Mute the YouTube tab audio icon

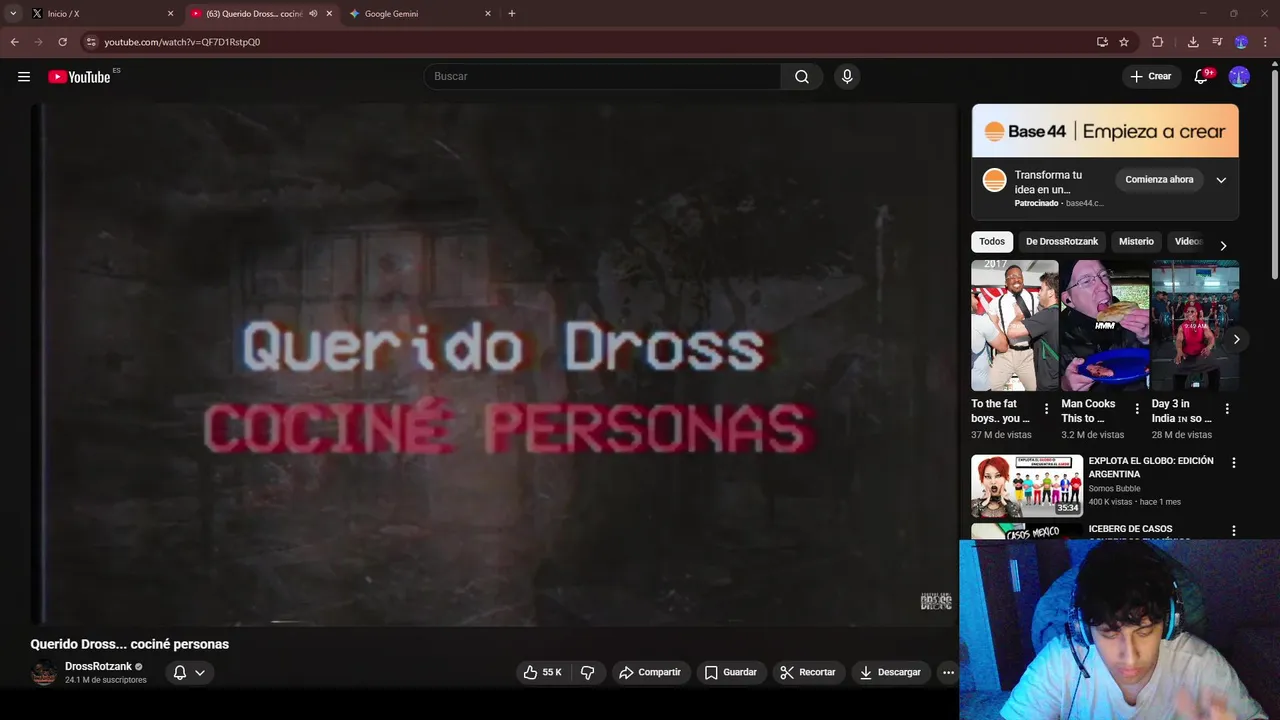313,14
